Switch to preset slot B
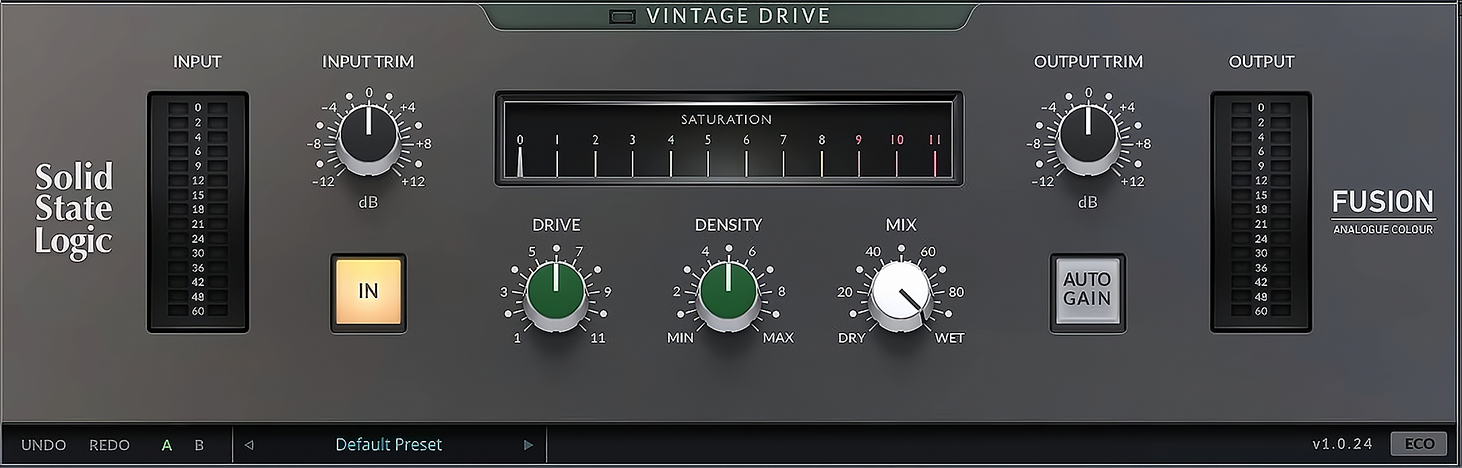The image size is (1462, 468). [x=199, y=445]
